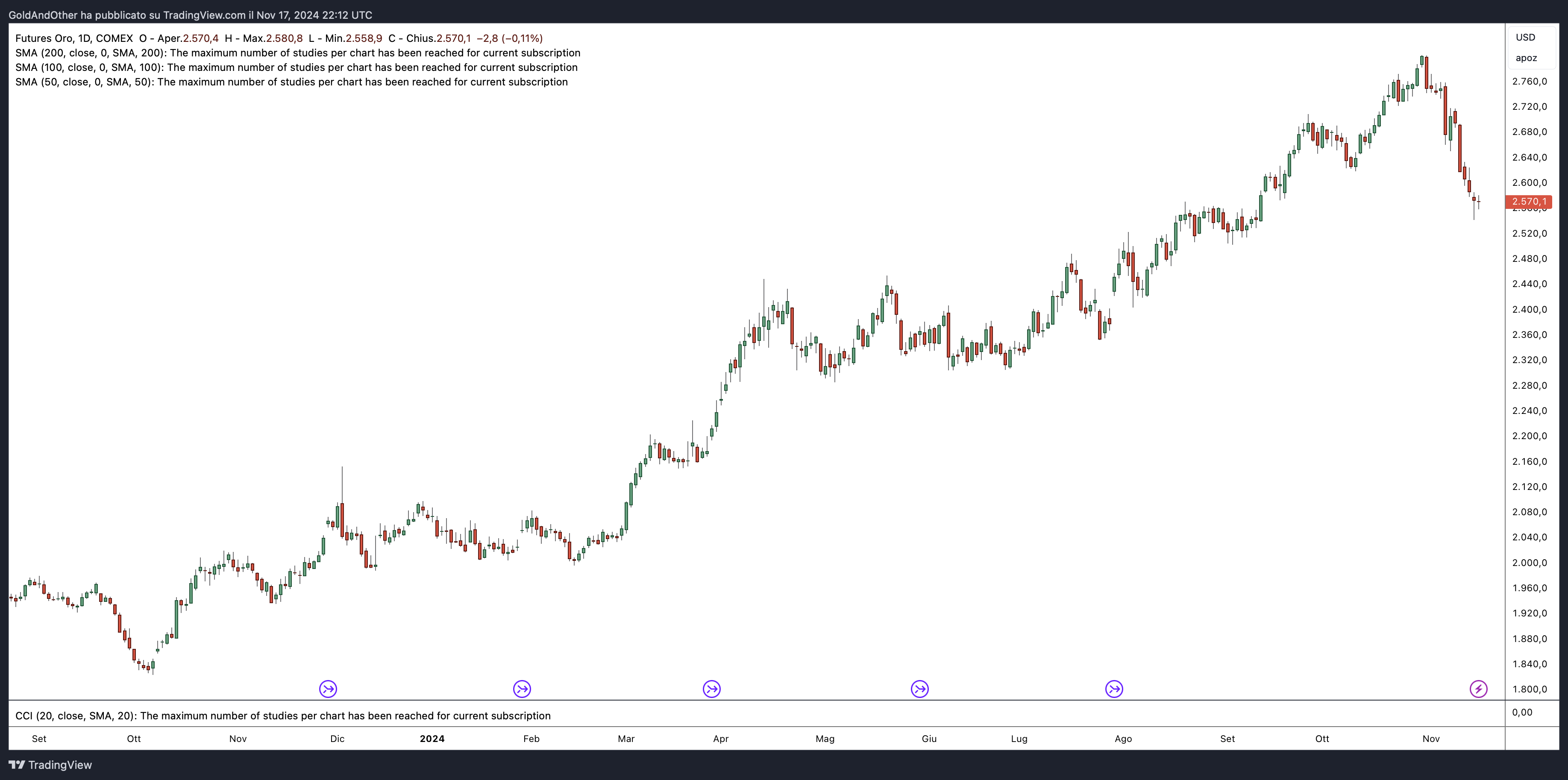Click the contract rollover icon above Ago
The height and width of the screenshot is (780, 1568).
coord(1114,689)
